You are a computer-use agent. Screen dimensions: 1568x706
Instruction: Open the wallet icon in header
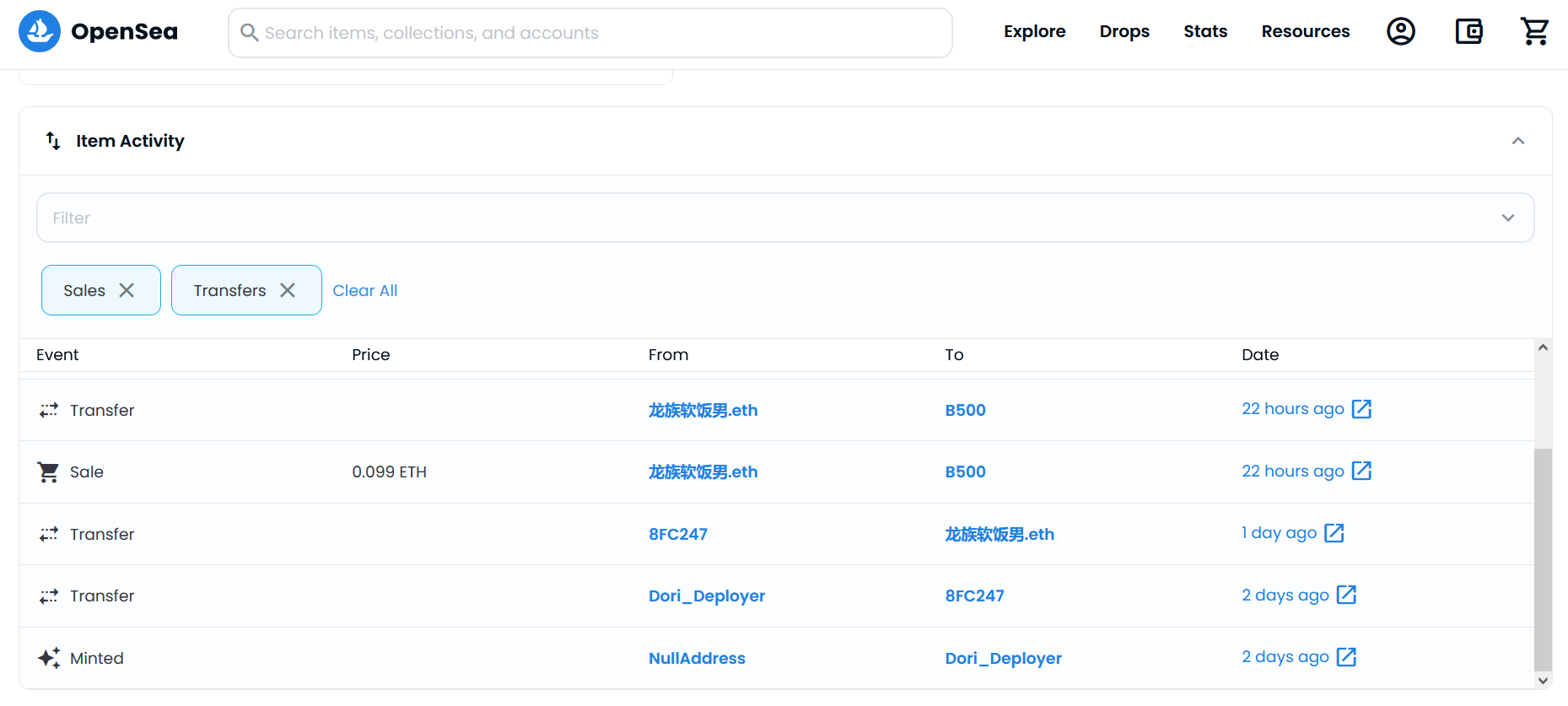coord(1468,31)
